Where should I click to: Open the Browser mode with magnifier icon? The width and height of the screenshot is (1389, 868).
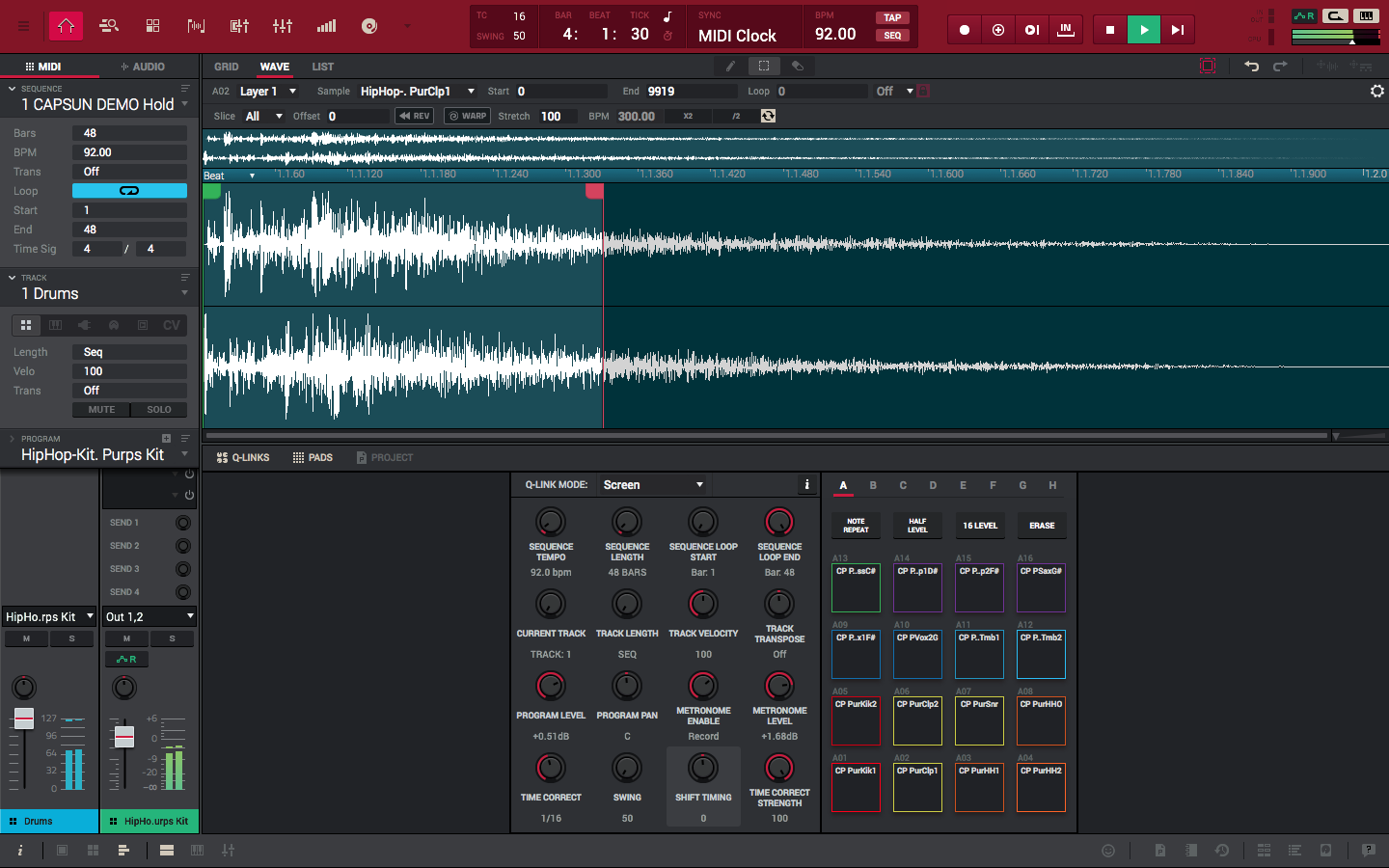(109, 26)
